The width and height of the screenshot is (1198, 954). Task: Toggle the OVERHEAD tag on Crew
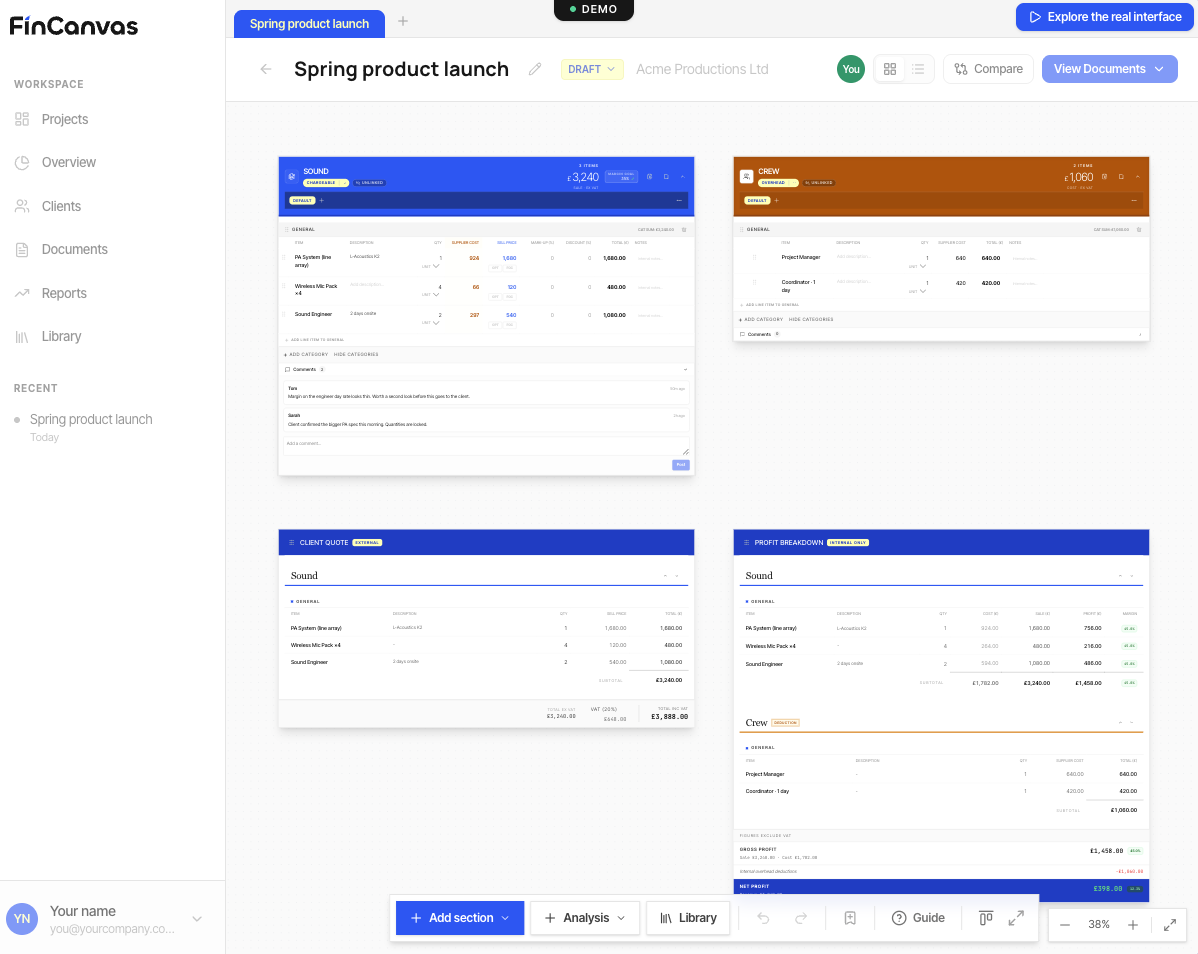coord(779,183)
